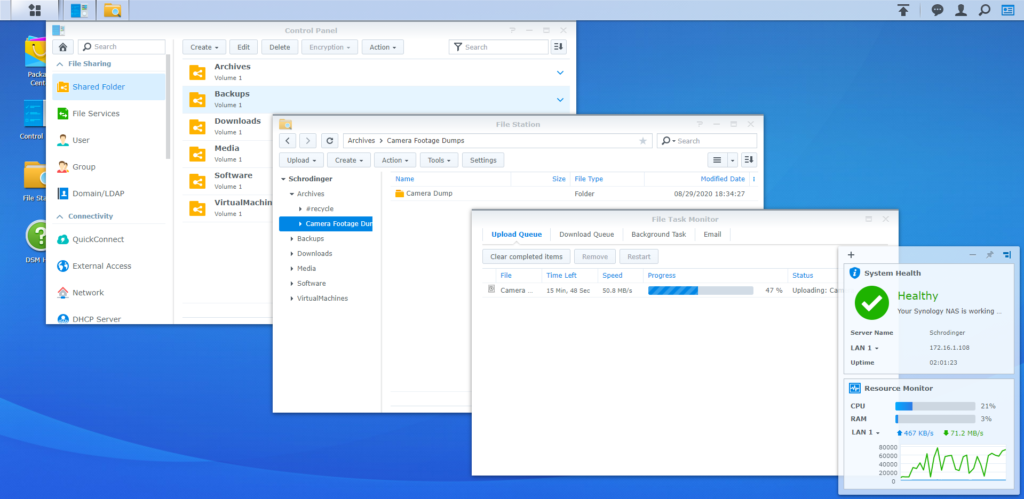Open the user options icon
This screenshot has width=1024, height=499.
pyautogui.click(x=961, y=10)
